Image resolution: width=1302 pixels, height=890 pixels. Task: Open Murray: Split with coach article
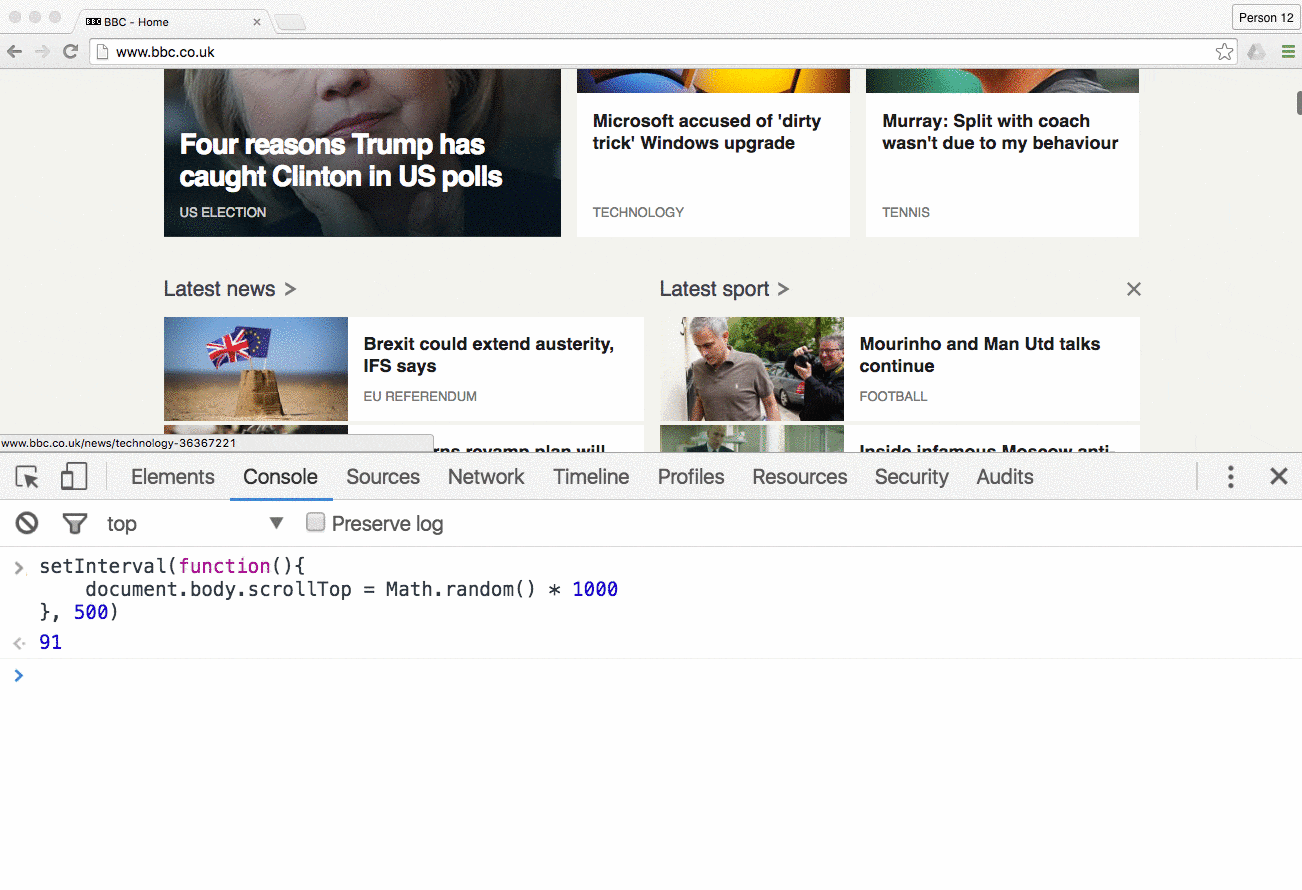tap(1000, 132)
